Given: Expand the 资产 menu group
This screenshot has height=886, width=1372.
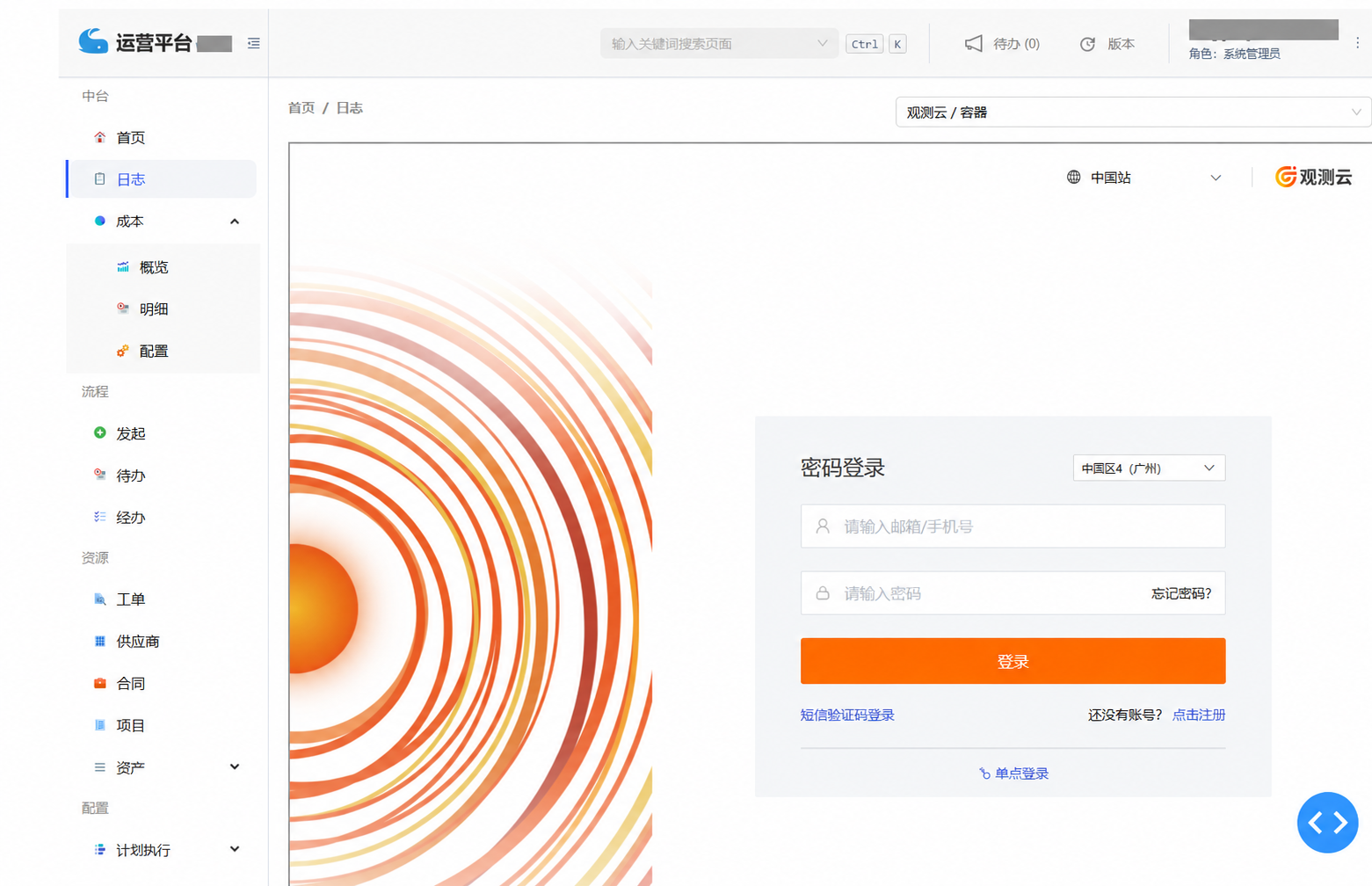Looking at the screenshot, I should (235, 766).
